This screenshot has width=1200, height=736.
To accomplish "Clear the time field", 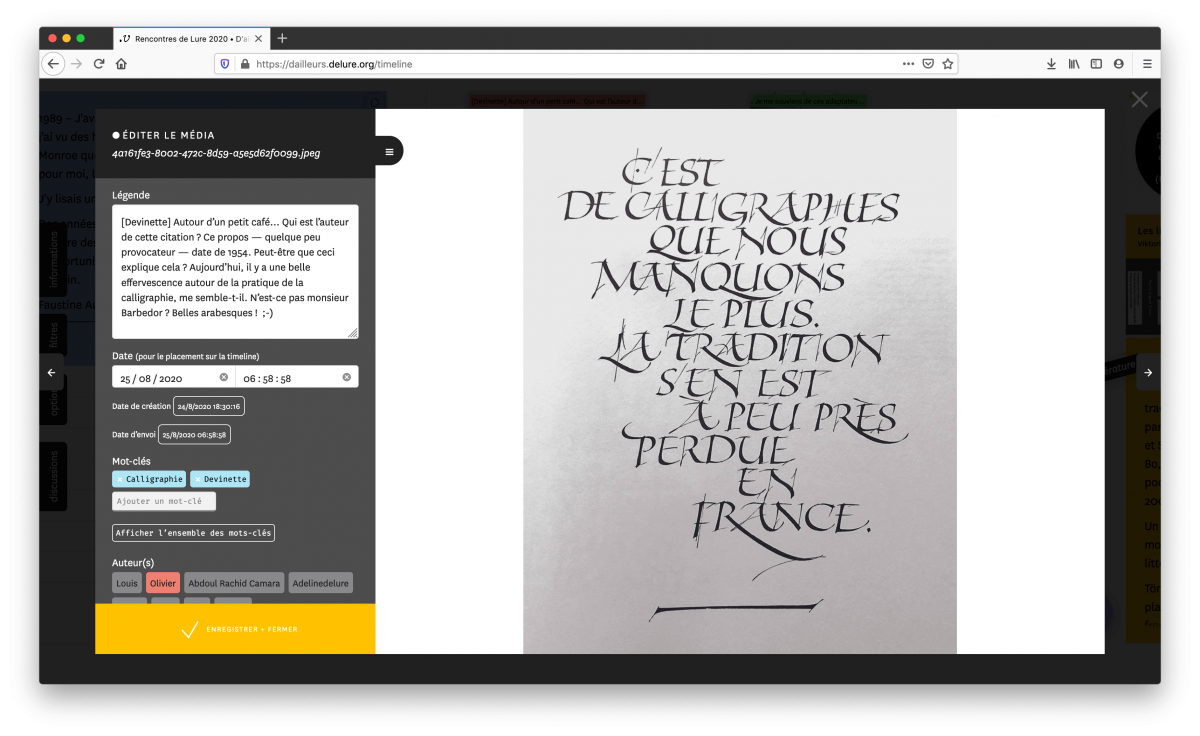I will pos(347,377).
